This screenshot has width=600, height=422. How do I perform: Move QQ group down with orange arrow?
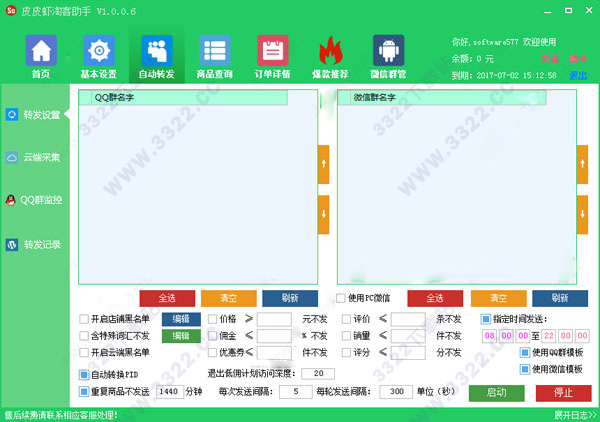[x=324, y=214]
